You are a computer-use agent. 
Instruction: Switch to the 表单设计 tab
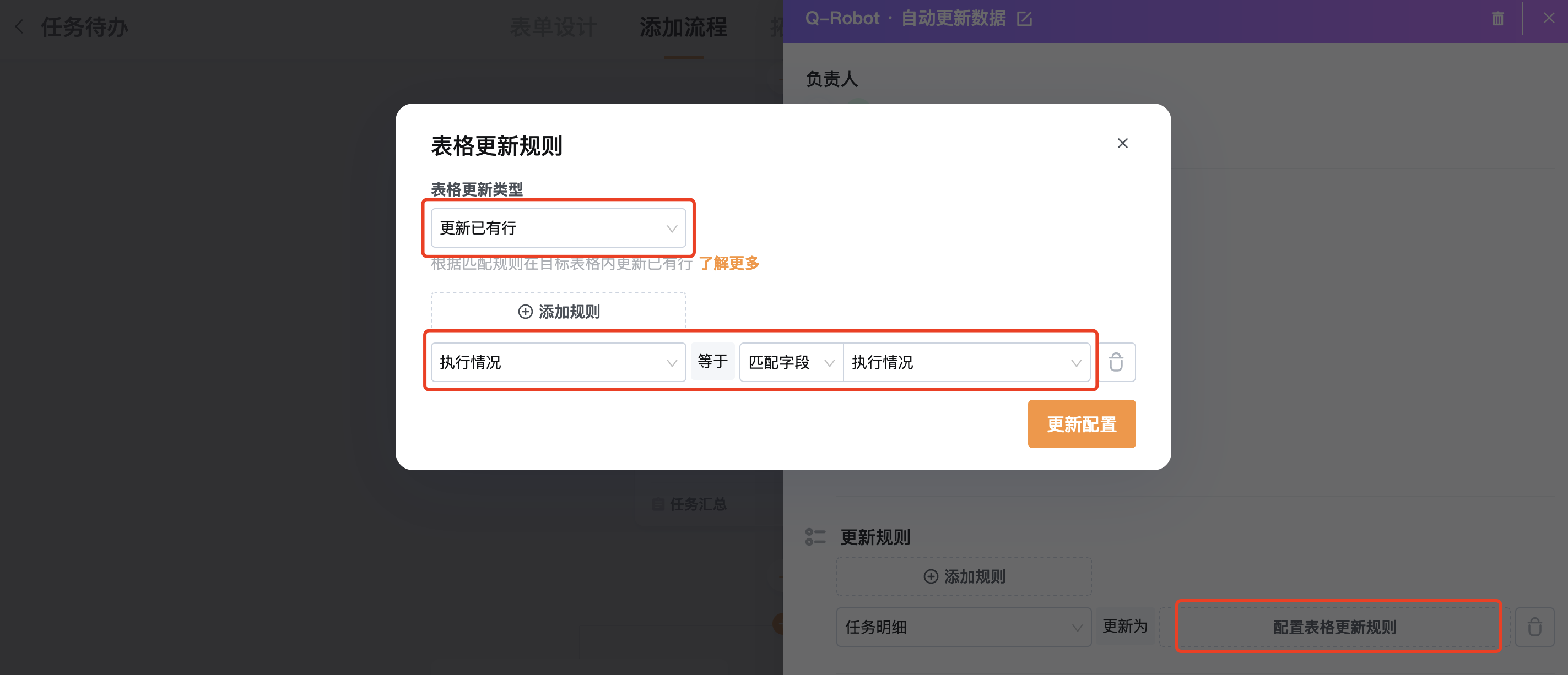point(553,27)
